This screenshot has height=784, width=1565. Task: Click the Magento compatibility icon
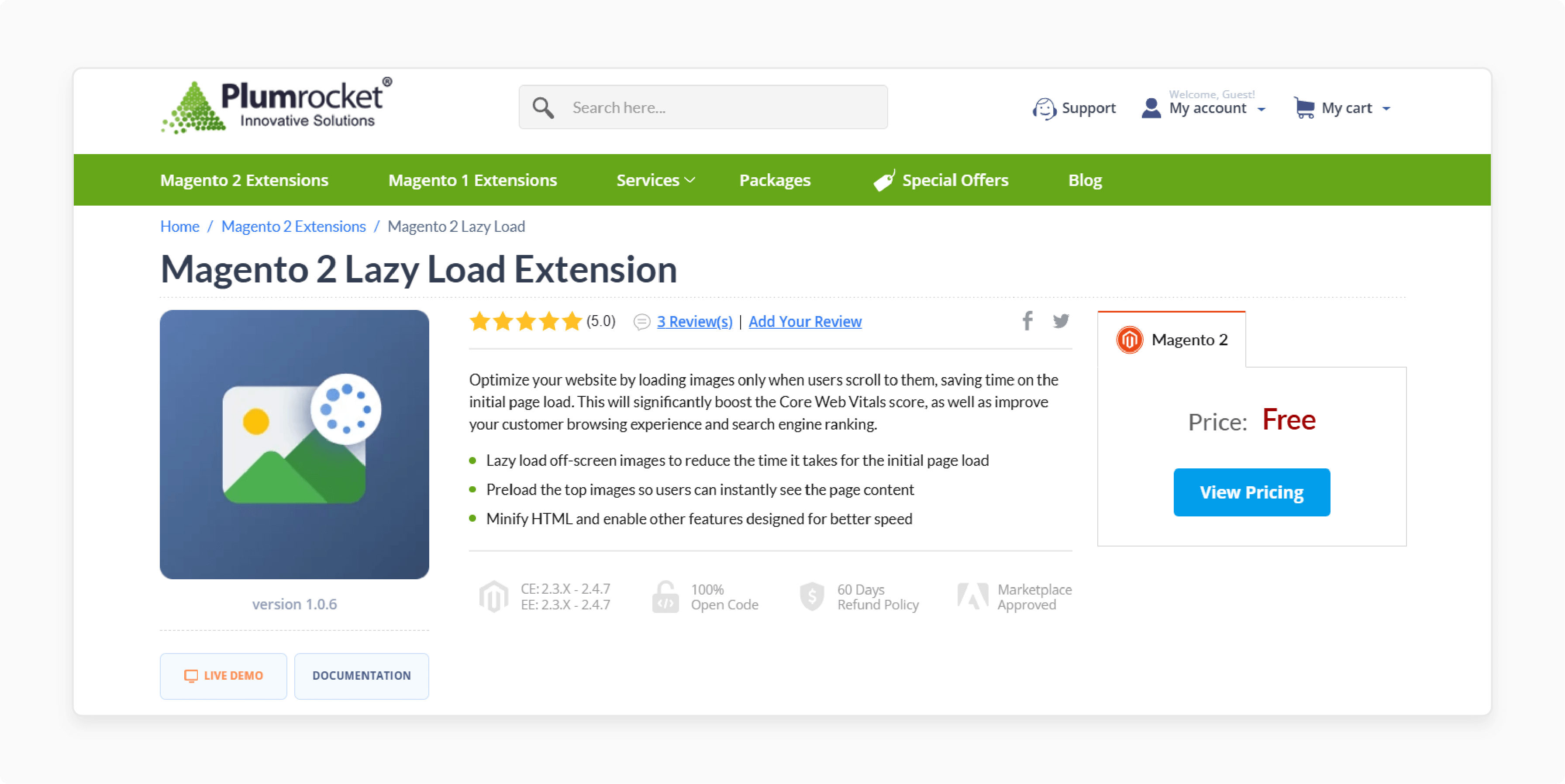click(493, 596)
